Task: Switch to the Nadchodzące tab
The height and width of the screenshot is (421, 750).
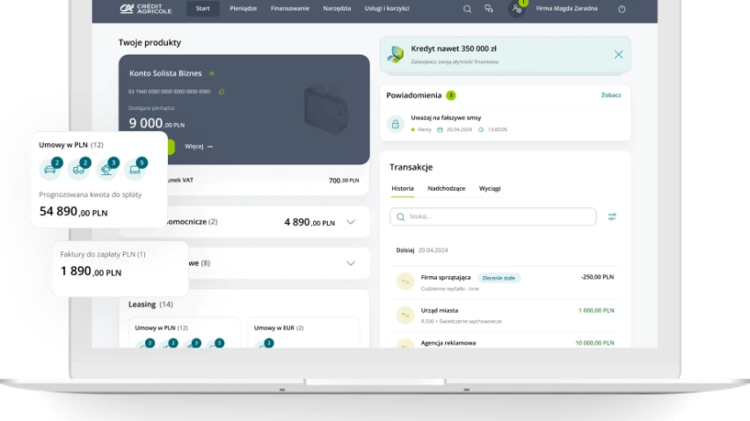Action: coord(446,188)
